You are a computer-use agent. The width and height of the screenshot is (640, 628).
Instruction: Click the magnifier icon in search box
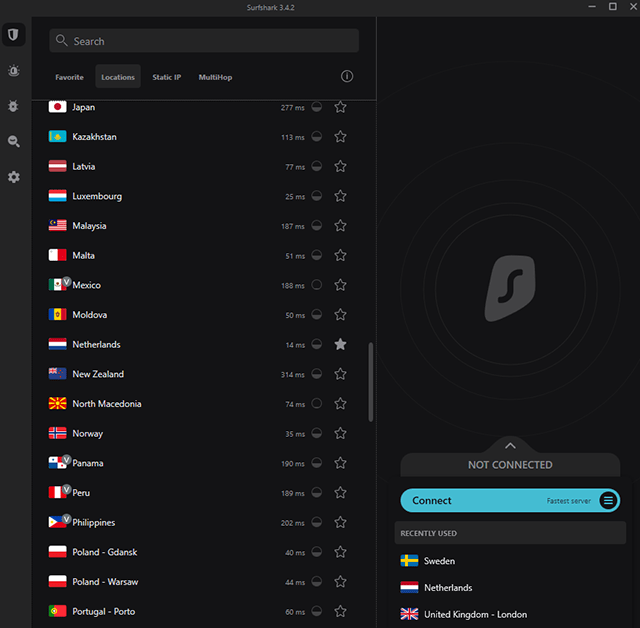click(x=62, y=40)
